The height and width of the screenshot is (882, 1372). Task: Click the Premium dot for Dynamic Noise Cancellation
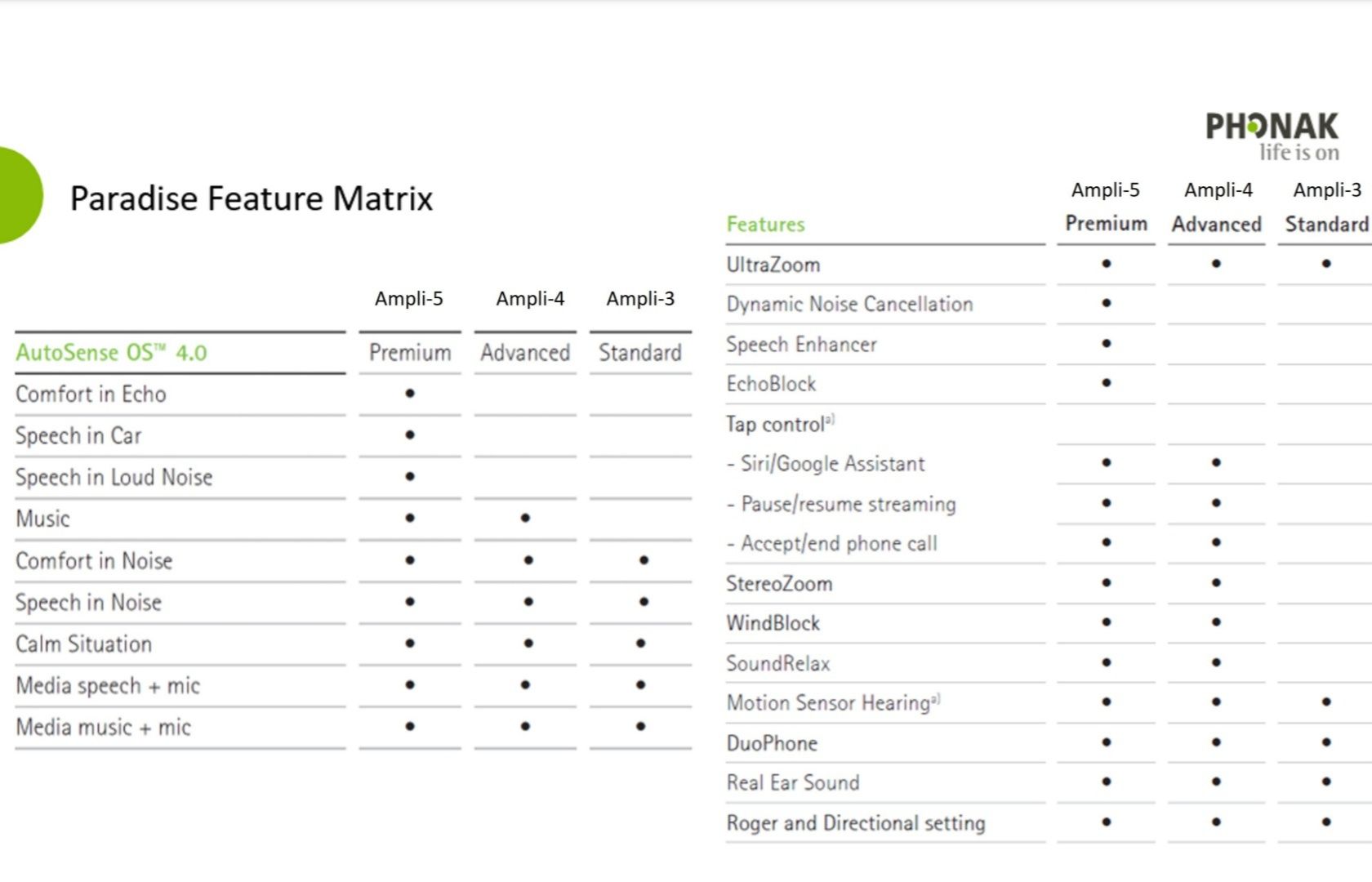coord(1107,303)
